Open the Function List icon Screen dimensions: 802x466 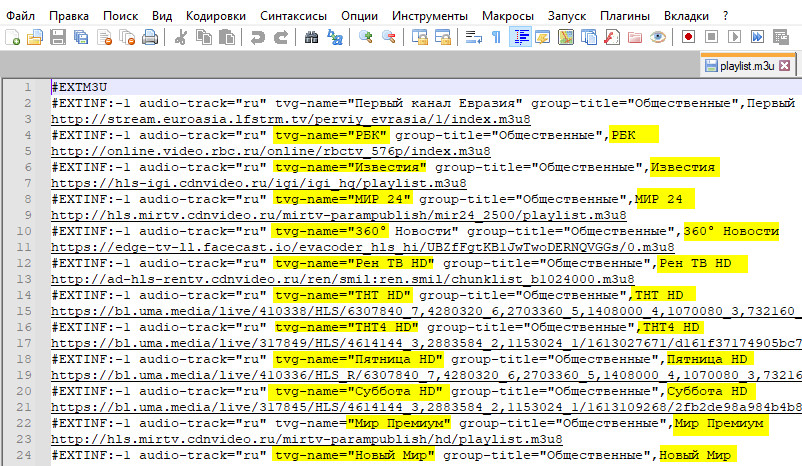(x=612, y=37)
